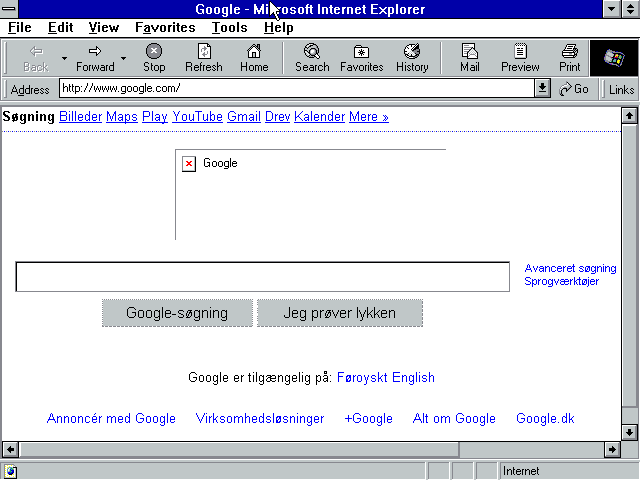This screenshot has width=640, height=480.
Task: Open the Drev link
Action: (278, 117)
